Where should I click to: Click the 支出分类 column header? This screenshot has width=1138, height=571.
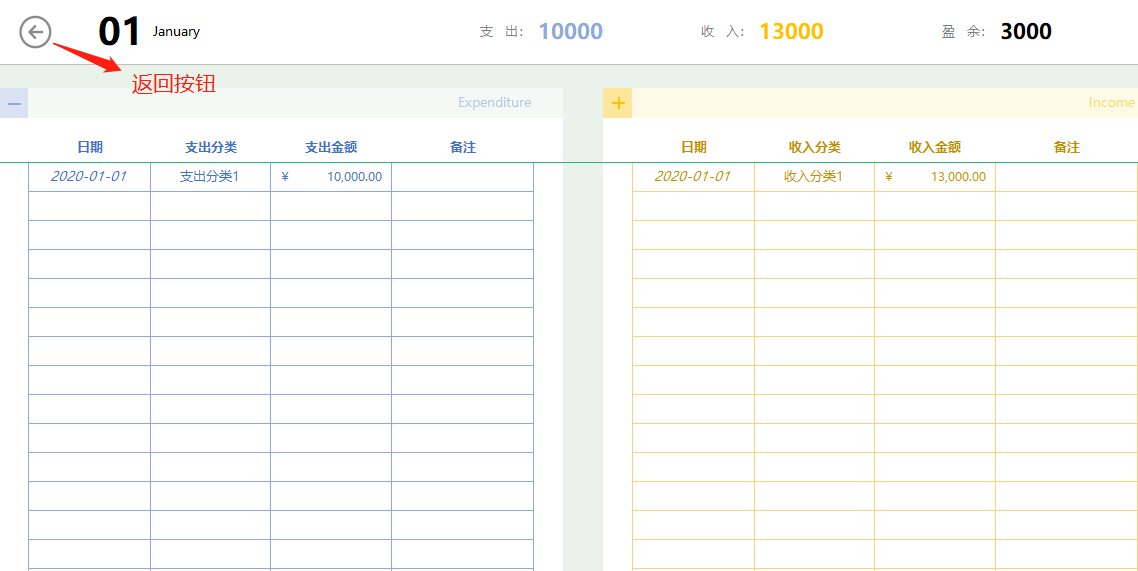210,147
